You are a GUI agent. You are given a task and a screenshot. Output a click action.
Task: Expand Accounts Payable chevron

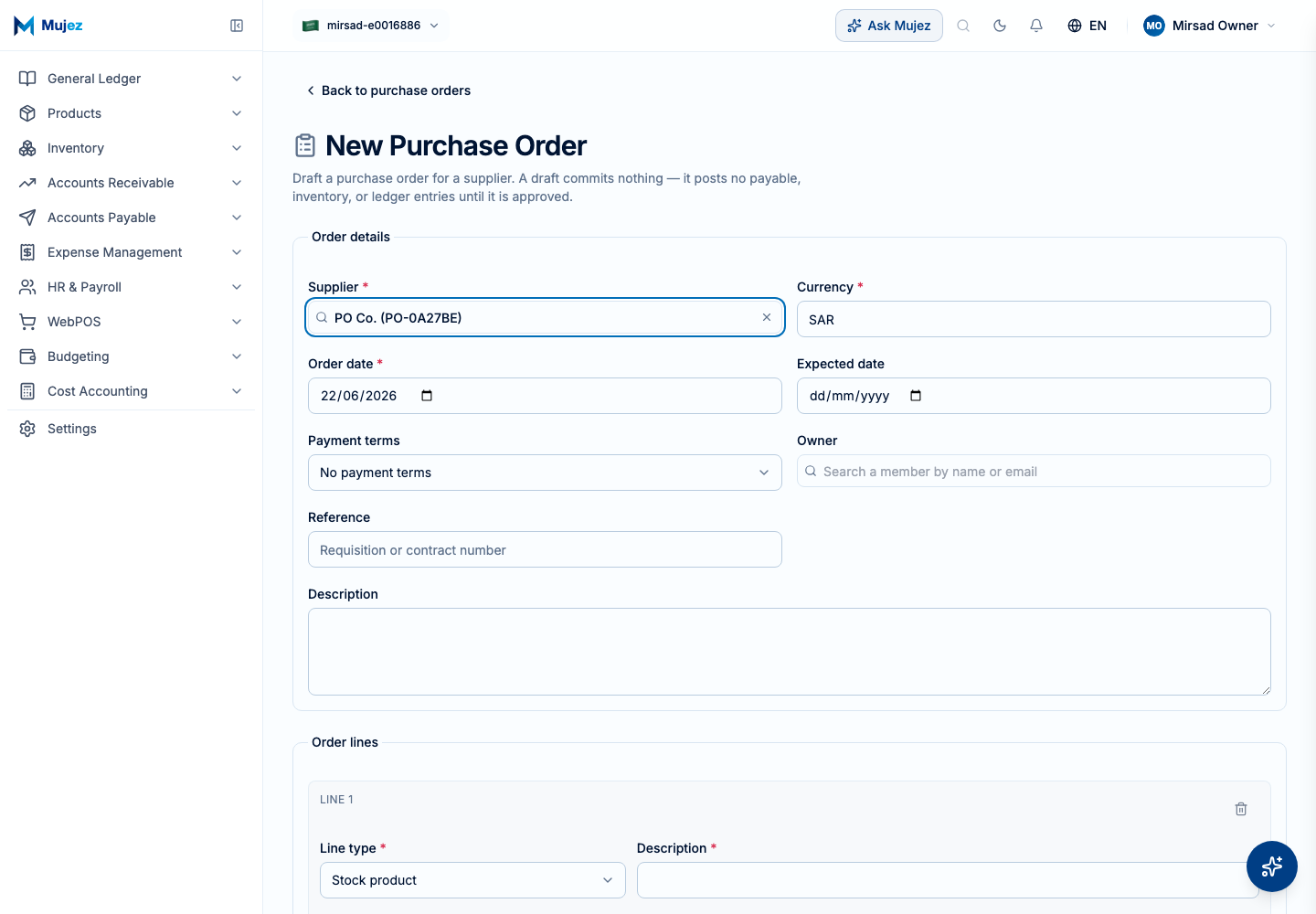(237, 218)
